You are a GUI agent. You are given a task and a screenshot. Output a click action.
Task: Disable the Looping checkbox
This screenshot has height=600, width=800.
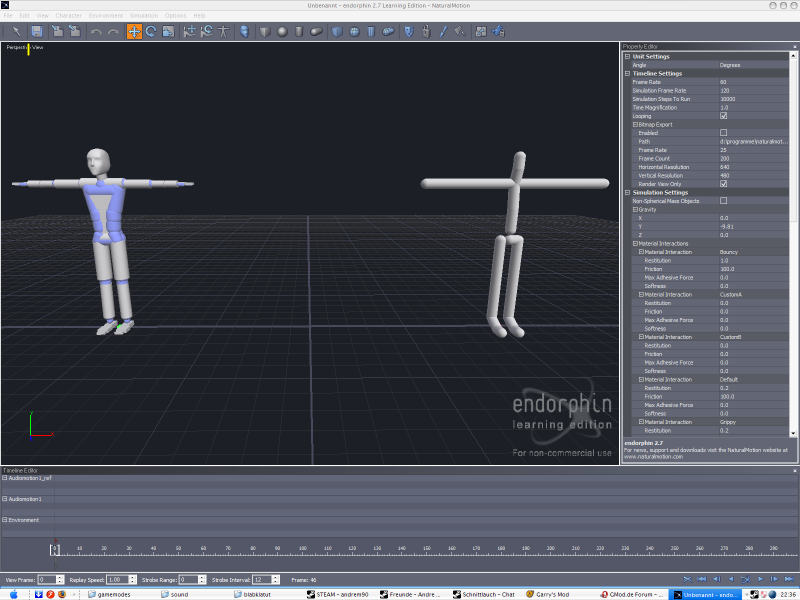(x=723, y=116)
